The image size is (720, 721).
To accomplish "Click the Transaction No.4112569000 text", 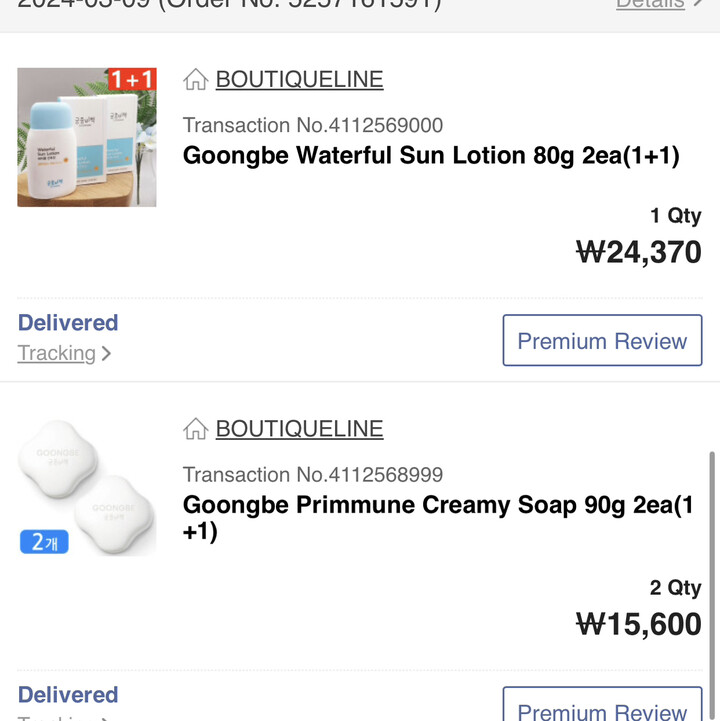I will 313,125.
